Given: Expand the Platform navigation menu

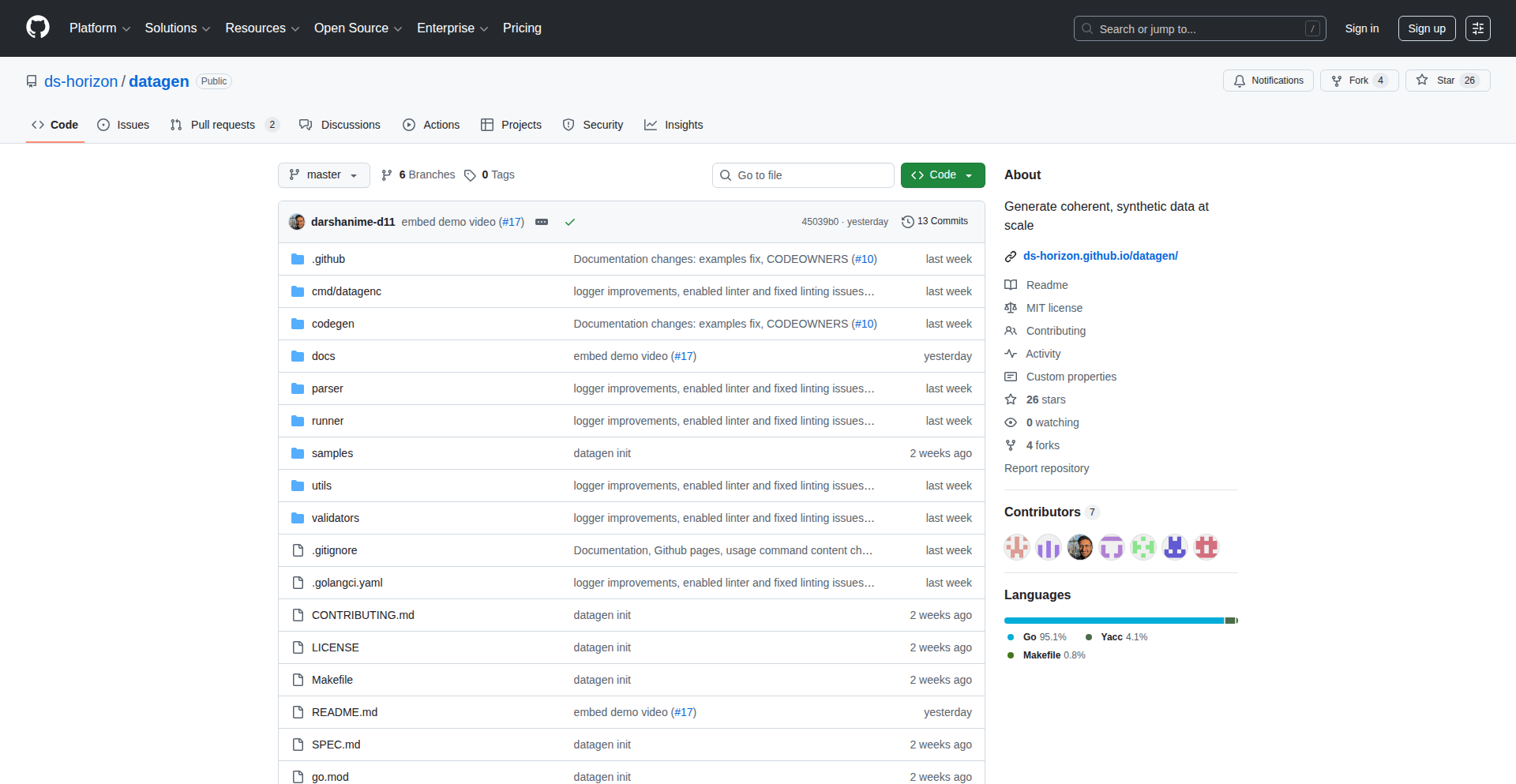Looking at the screenshot, I should point(99,28).
